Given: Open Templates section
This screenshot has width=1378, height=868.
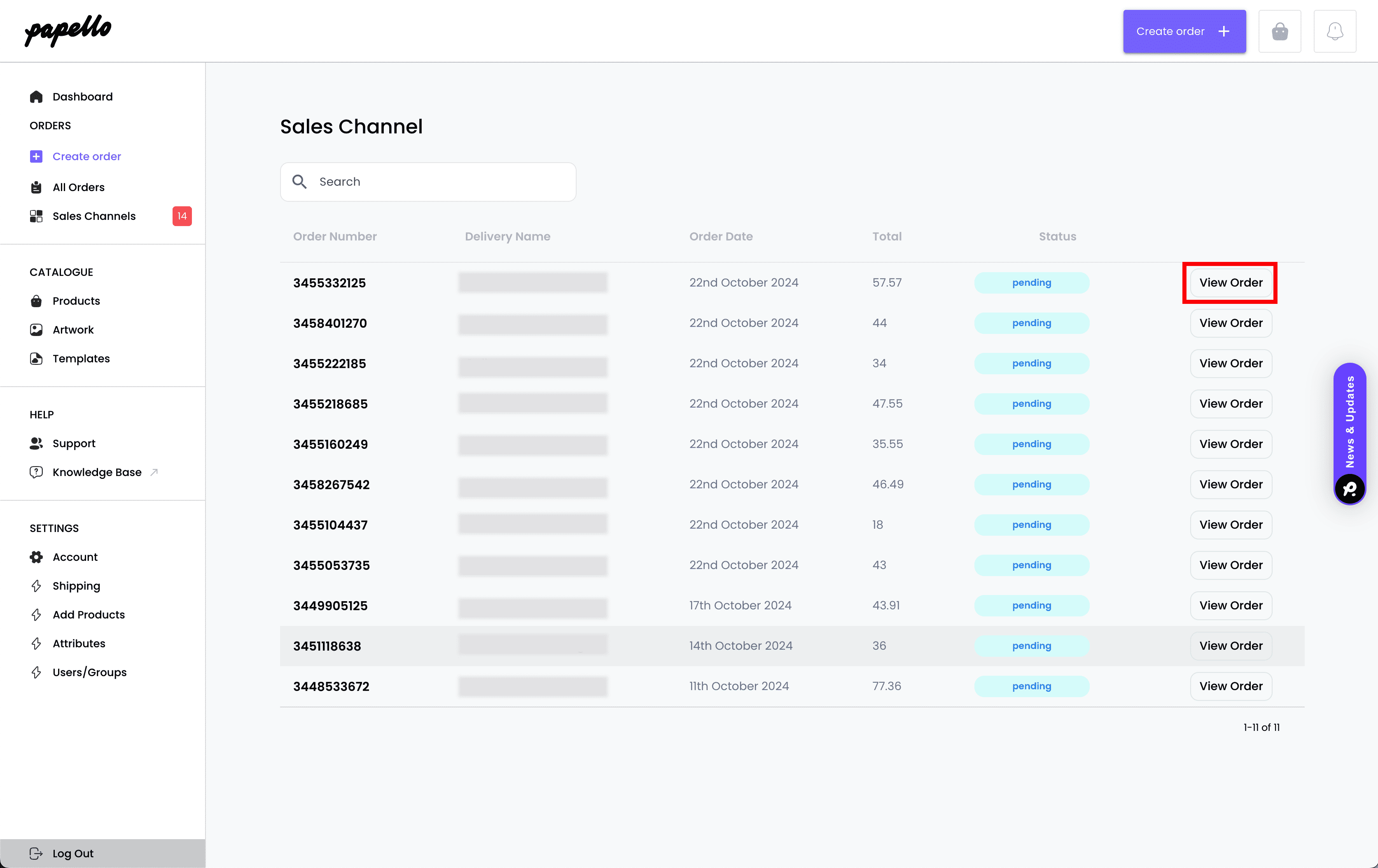Looking at the screenshot, I should (x=81, y=358).
